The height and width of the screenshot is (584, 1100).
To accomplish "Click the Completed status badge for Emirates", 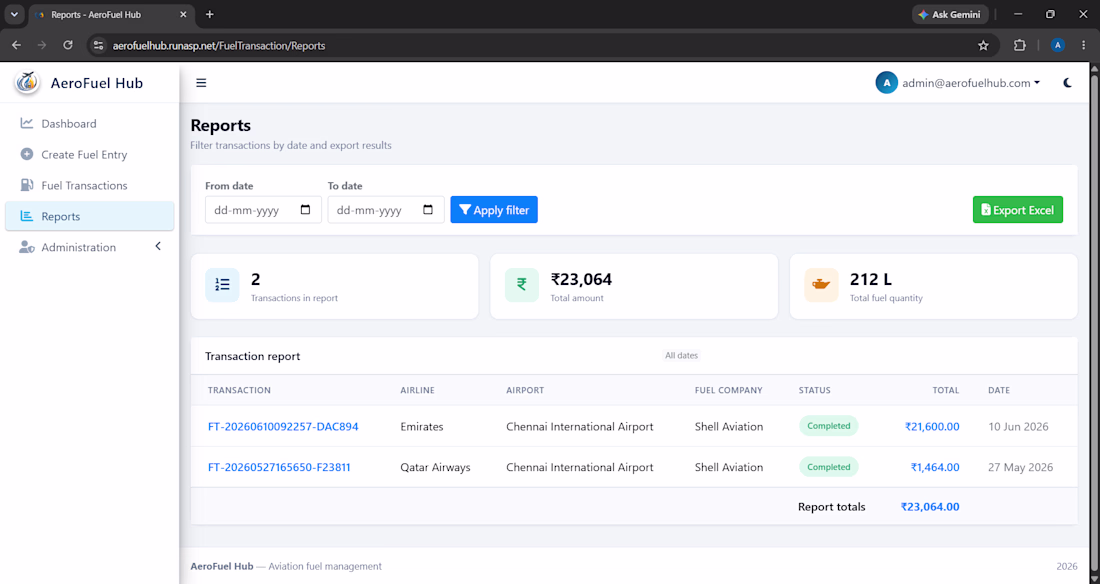I will (x=829, y=426).
